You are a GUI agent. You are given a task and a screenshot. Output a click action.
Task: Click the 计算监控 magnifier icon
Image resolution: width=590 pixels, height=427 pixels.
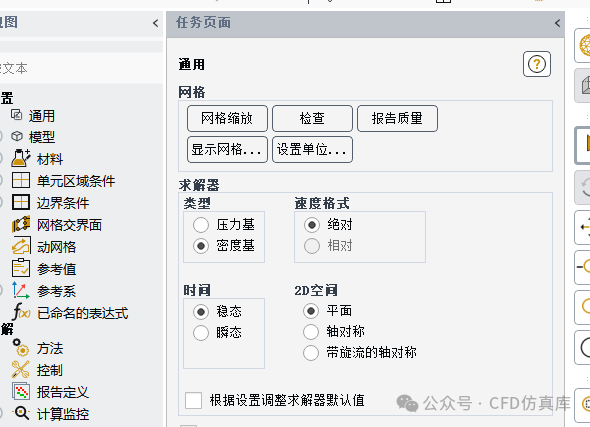21,413
